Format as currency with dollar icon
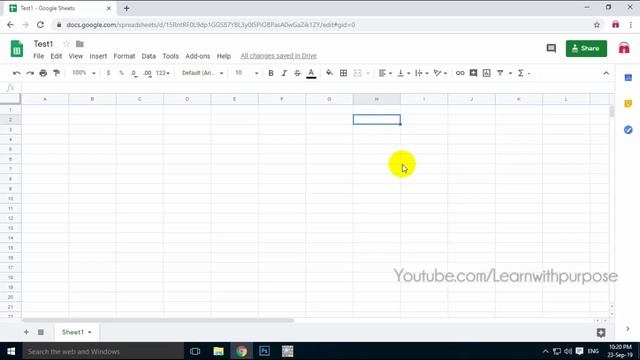The width and height of the screenshot is (640, 360). point(108,73)
